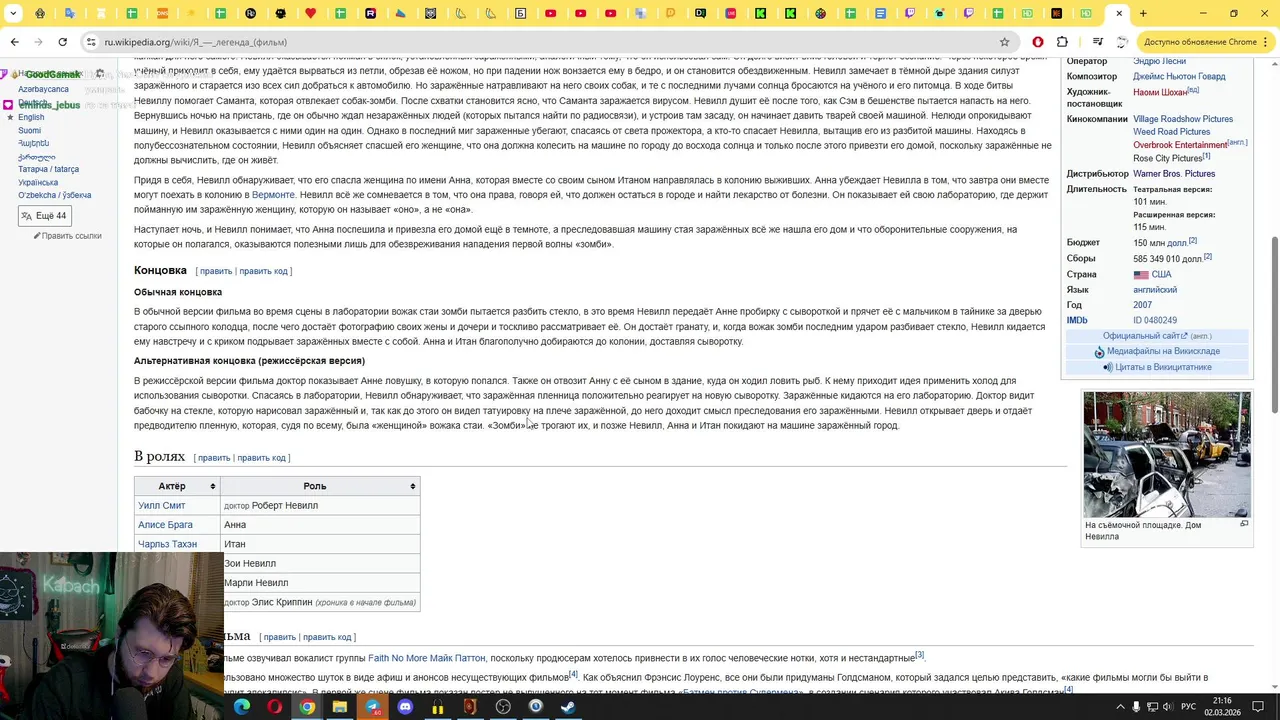Open the Extensions puzzle icon
The width and height of the screenshot is (1280, 720).
click(1062, 42)
